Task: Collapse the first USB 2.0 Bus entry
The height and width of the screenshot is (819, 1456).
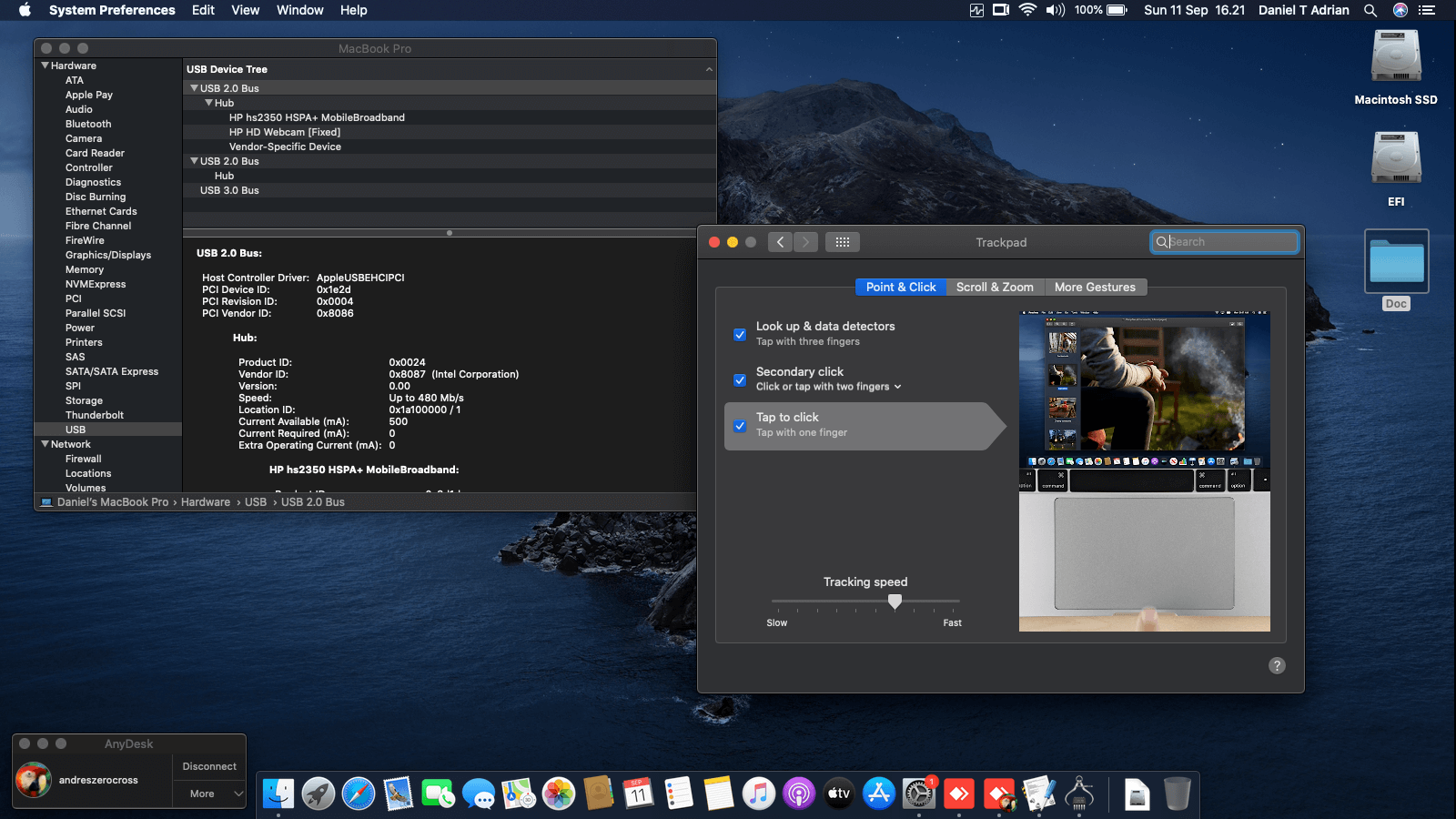Action: pos(194,88)
